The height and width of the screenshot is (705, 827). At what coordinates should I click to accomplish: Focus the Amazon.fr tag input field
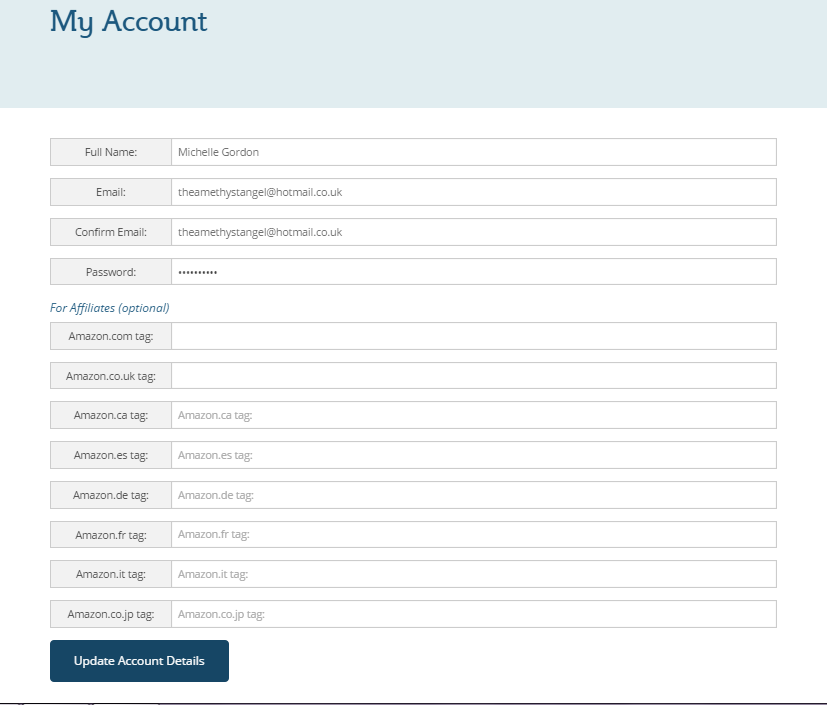[473, 535]
